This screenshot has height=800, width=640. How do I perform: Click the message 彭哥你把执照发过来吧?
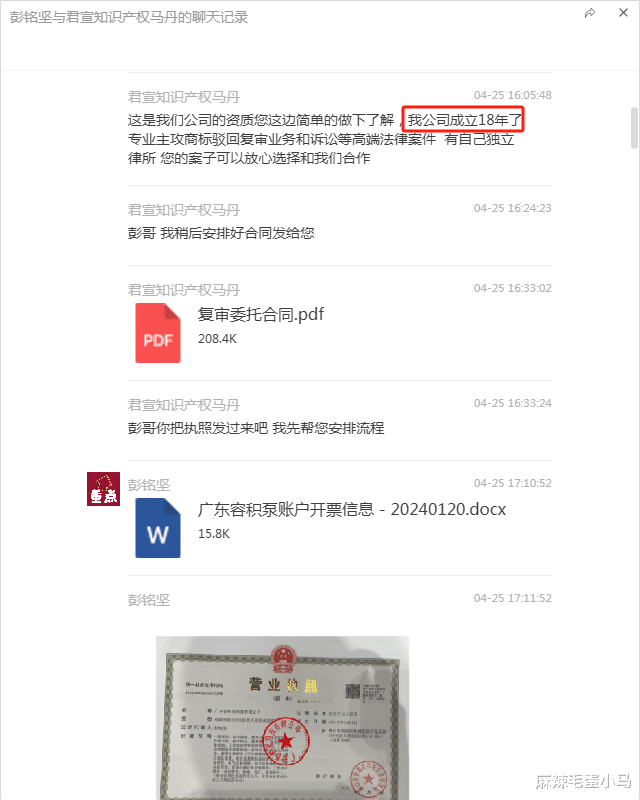[256, 428]
